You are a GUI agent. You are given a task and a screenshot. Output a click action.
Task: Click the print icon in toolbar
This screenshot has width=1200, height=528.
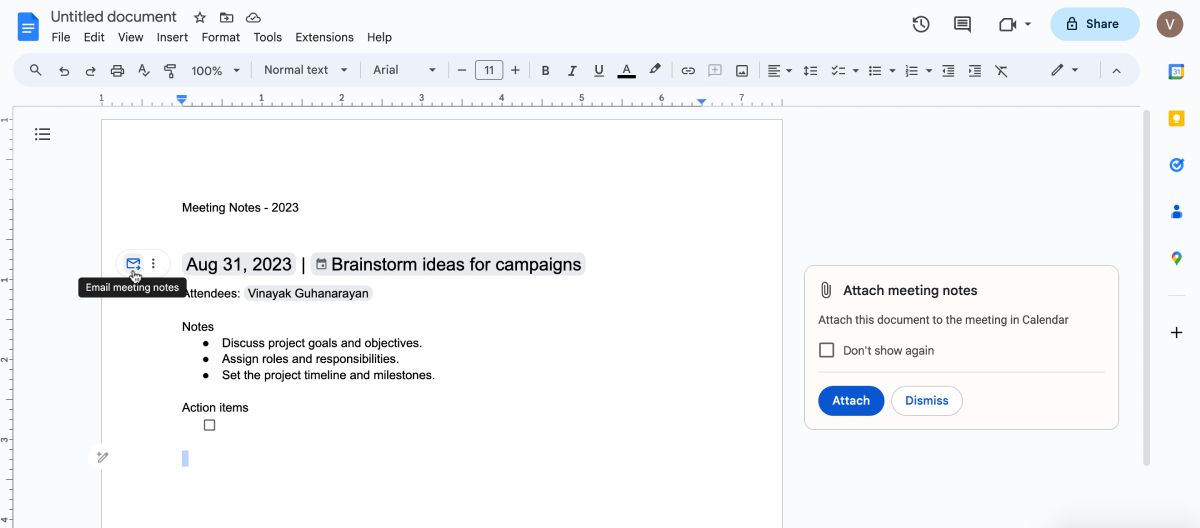[x=117, y=70]
